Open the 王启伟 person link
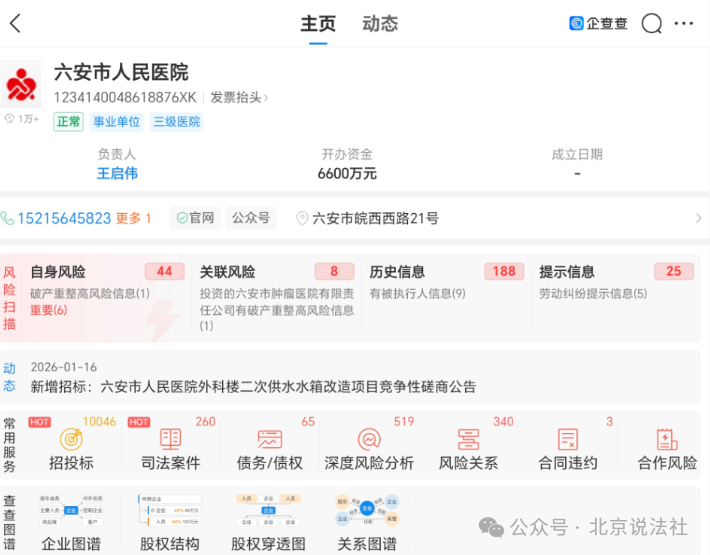Viewport: 710px width, 555px height. click(x=117, y=173)
